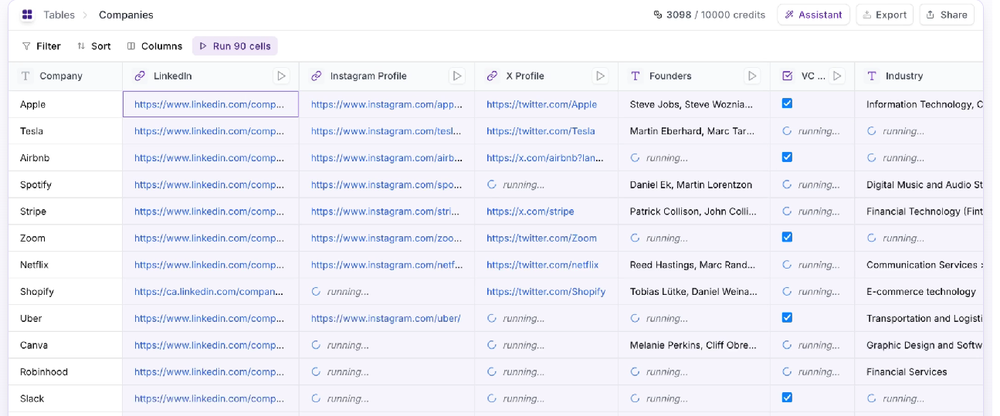Image resolution: width=1000 pixels, height=416 pixels.
Task: Open the Sort options
Action: pyautogui.click(x=94, y=46)
